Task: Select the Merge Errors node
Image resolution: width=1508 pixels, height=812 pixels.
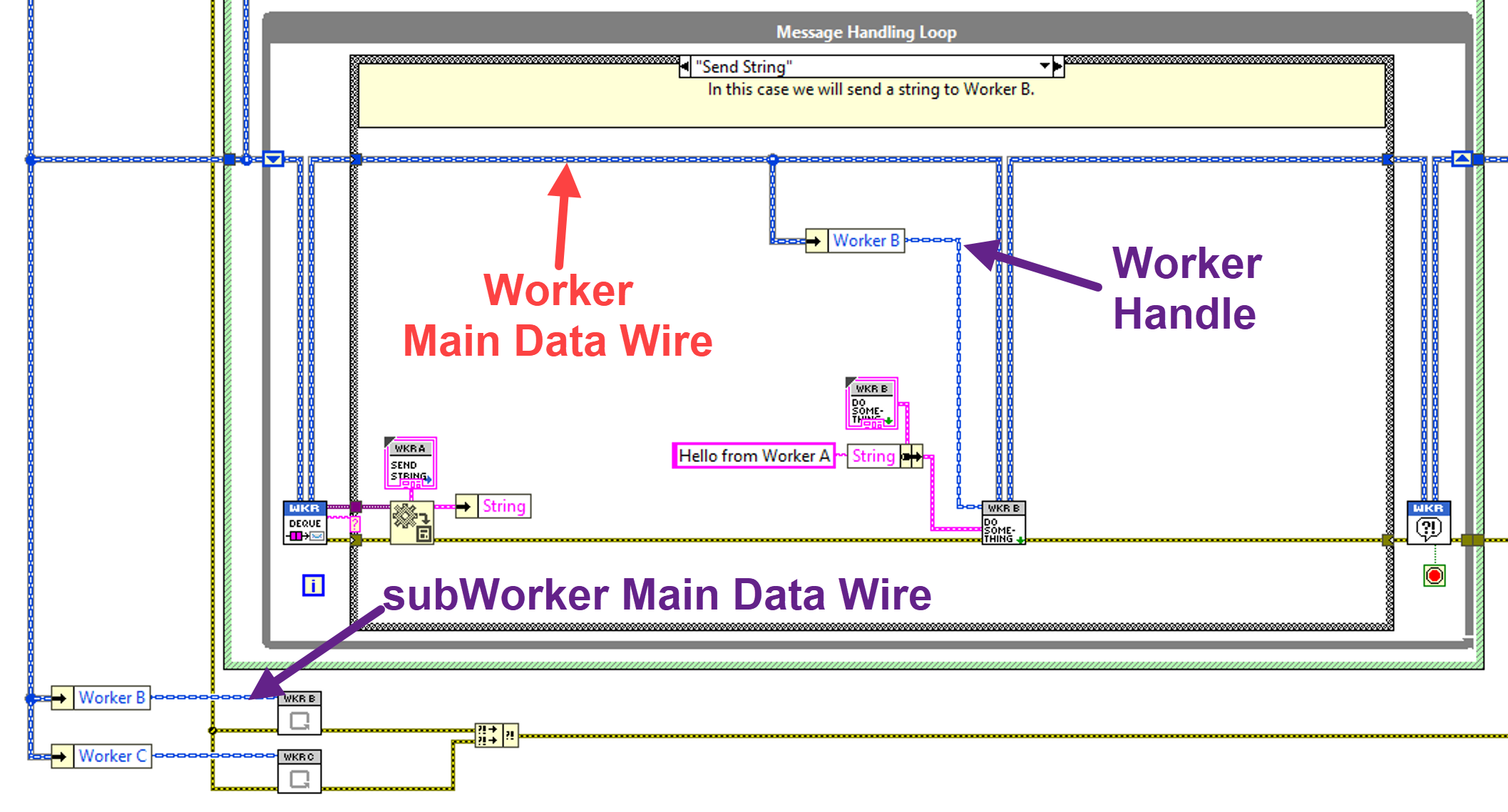Action: coord(496,734)
